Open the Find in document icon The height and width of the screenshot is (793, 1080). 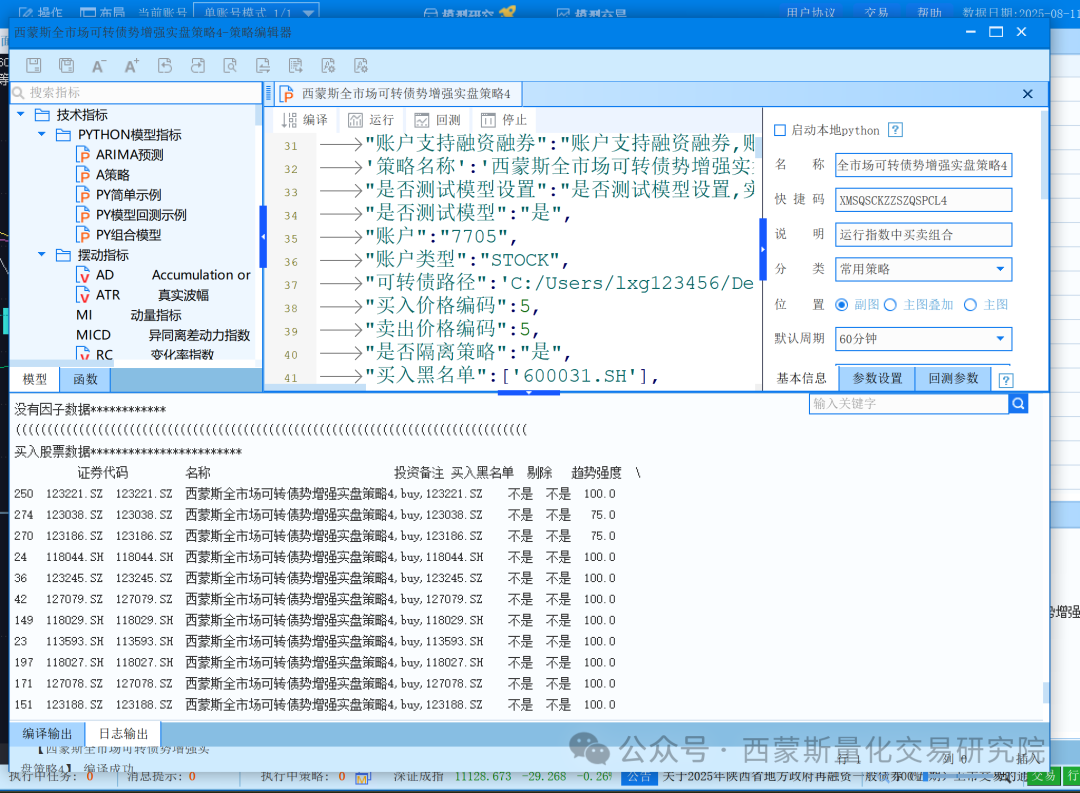tap(230, 65)
